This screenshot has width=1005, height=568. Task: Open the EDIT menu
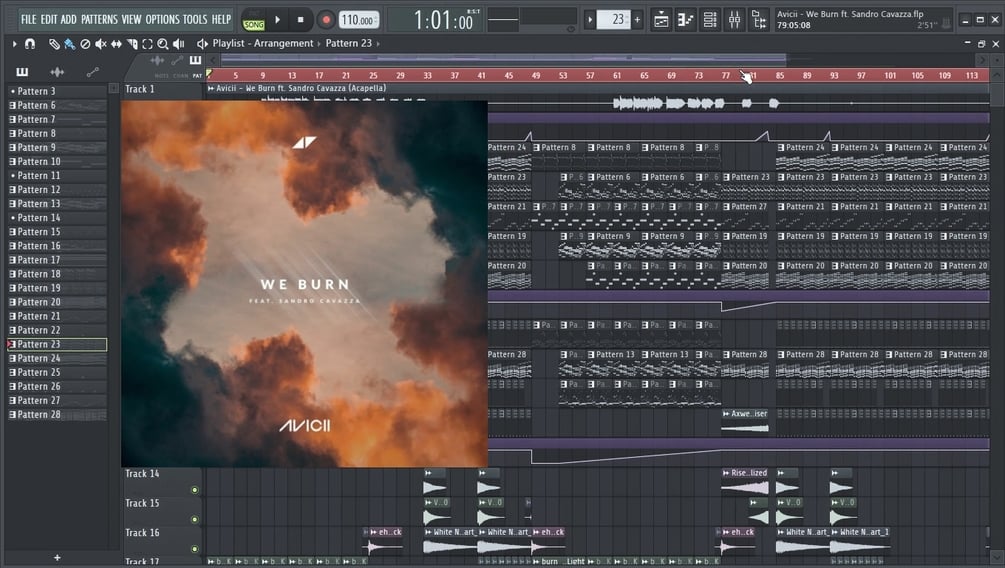(49, 19)
